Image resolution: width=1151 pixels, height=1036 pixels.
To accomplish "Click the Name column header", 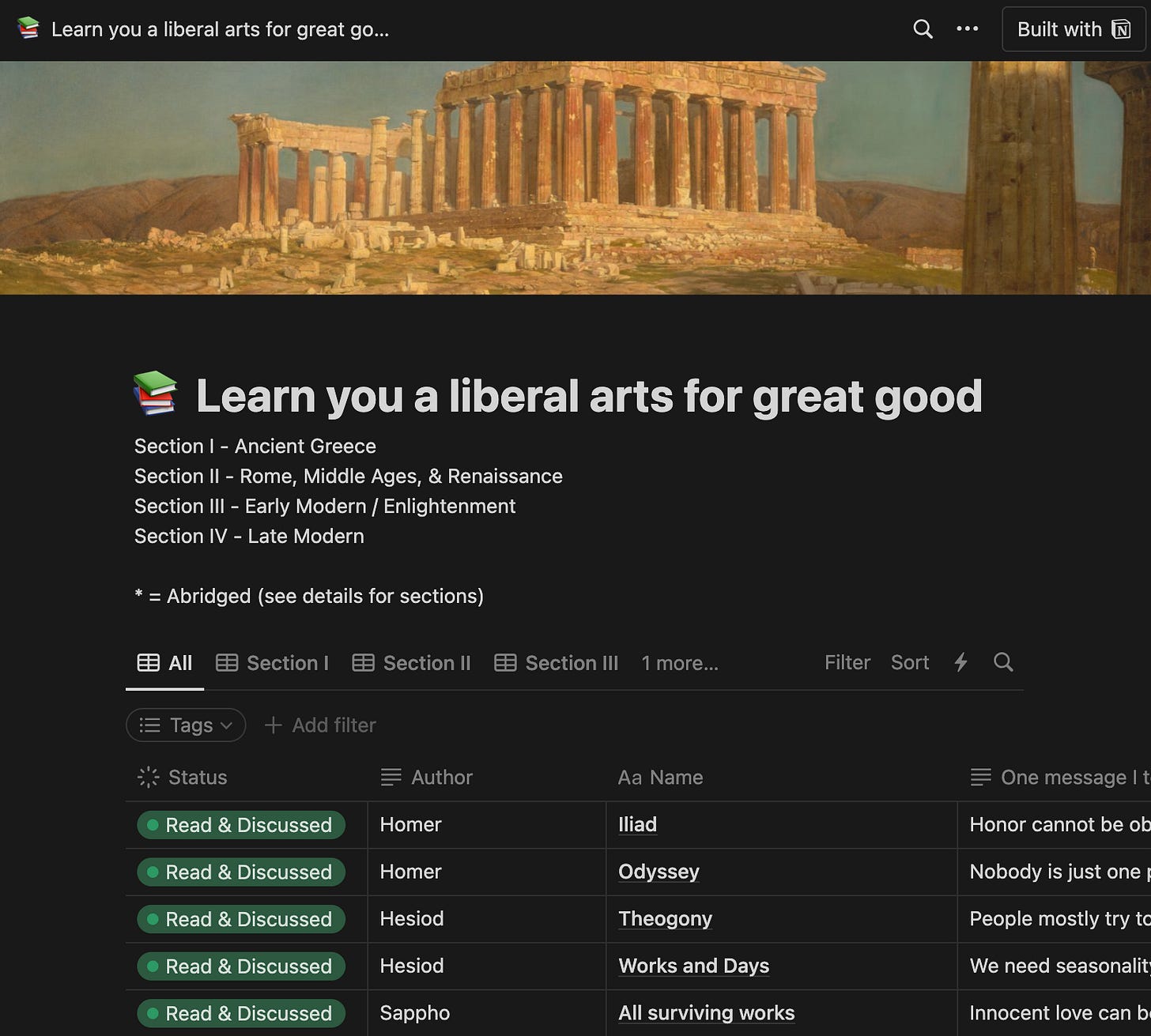I will coord(782,778).
